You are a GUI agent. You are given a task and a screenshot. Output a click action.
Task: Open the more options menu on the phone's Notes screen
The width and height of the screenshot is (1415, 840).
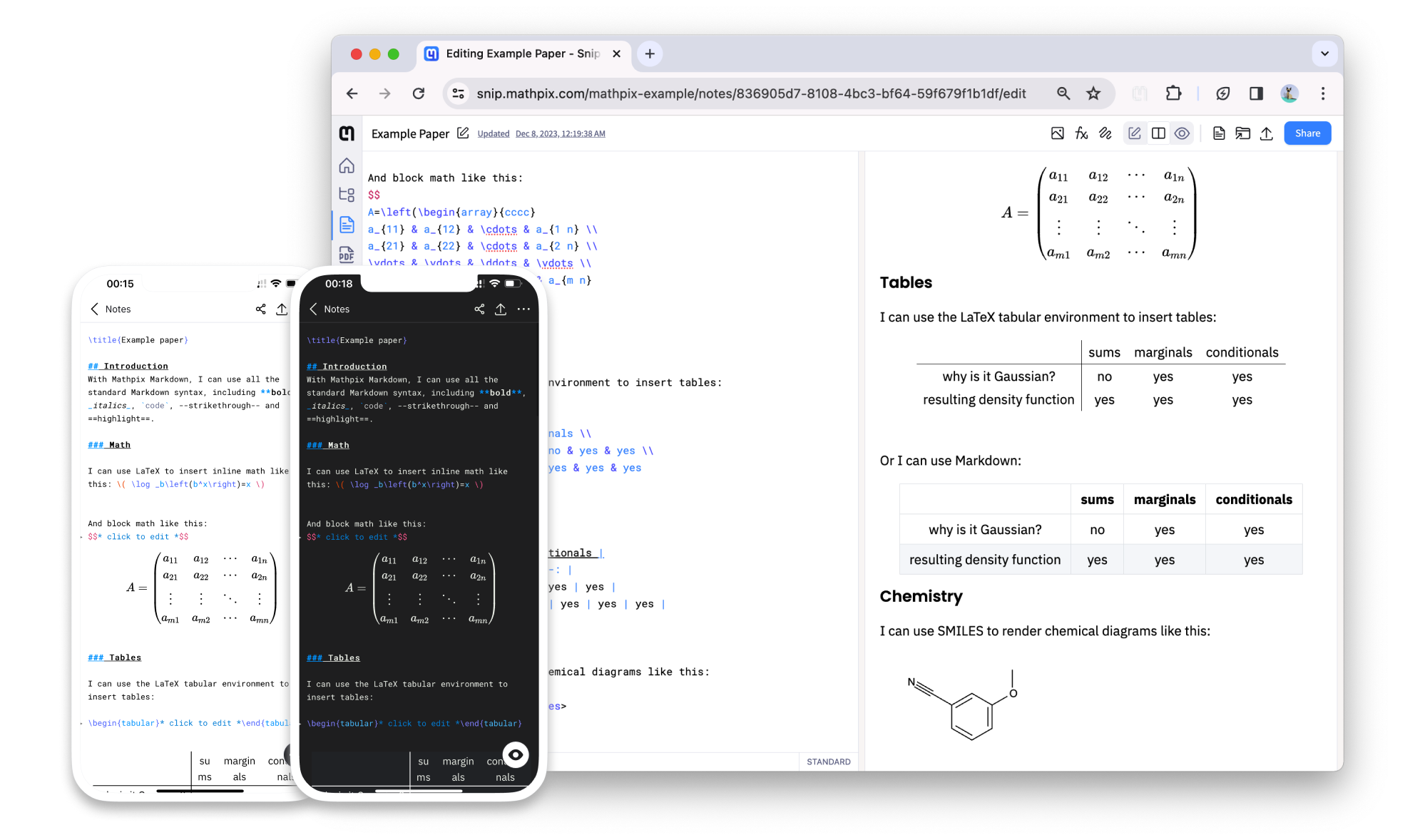coord(524,309)
